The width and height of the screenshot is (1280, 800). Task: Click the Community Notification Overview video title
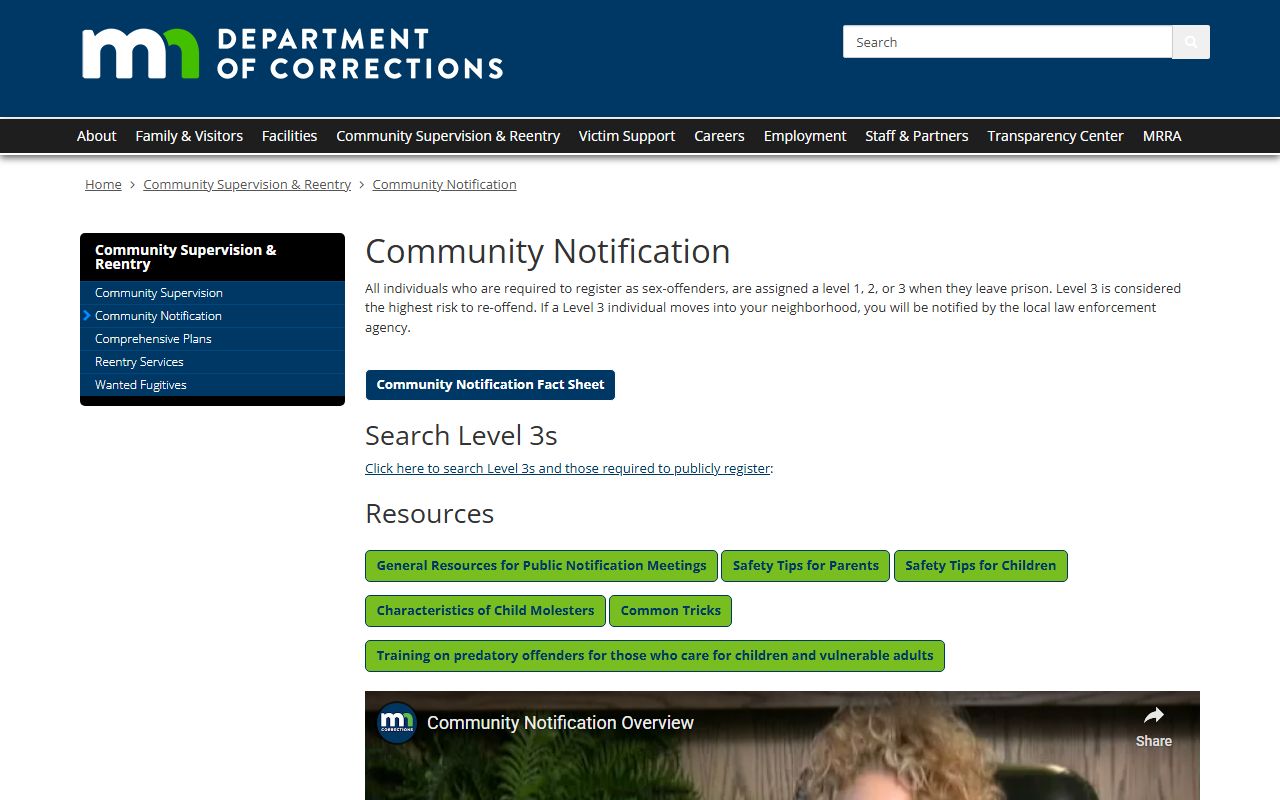pyautogui.click(x=560, y=723)
